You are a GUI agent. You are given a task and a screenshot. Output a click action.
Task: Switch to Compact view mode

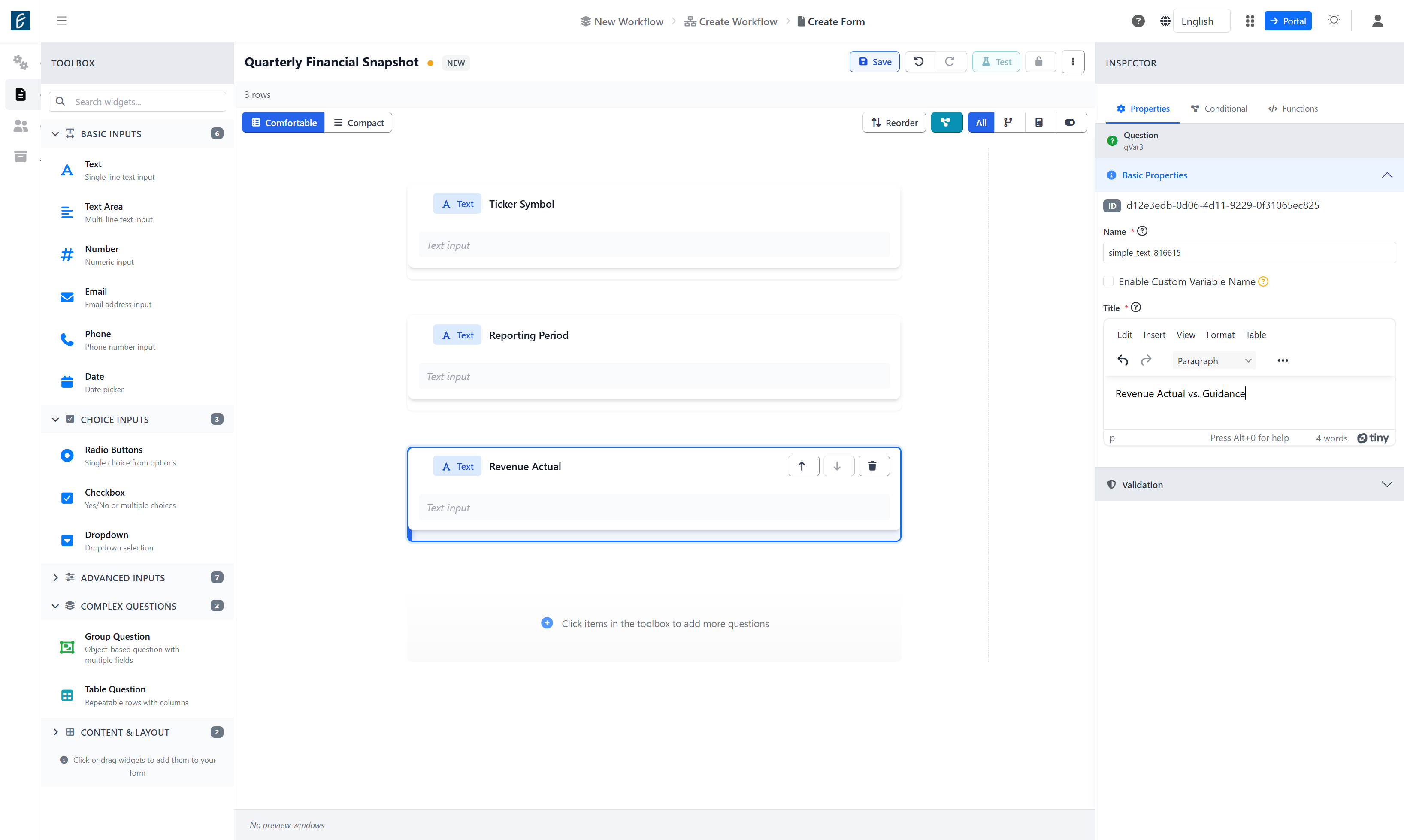pos(358,122)
